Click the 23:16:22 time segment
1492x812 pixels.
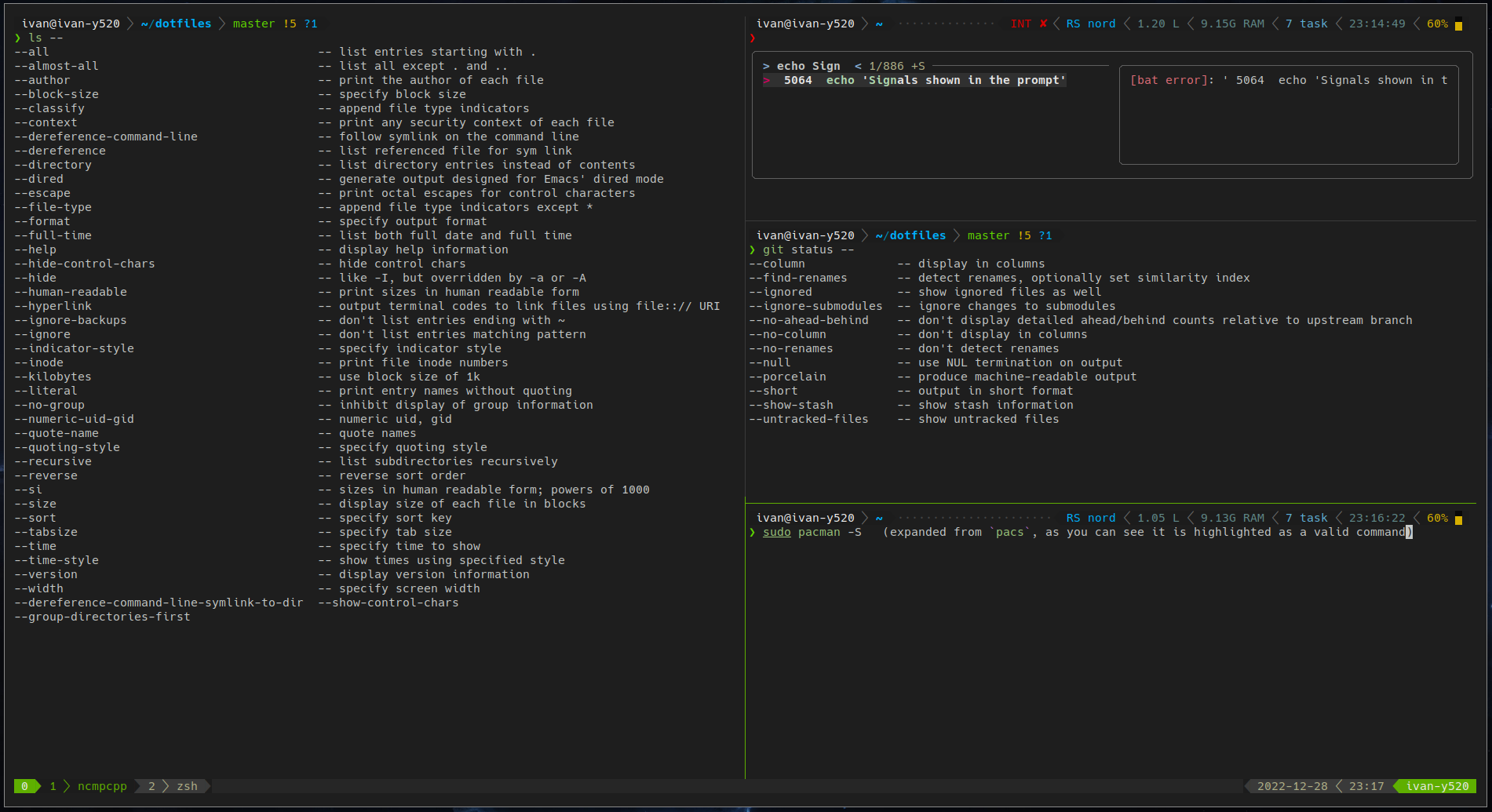1377,518
